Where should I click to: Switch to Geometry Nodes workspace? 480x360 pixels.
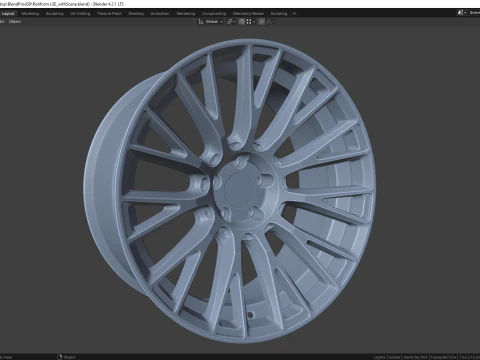click(x=248, y=14)
